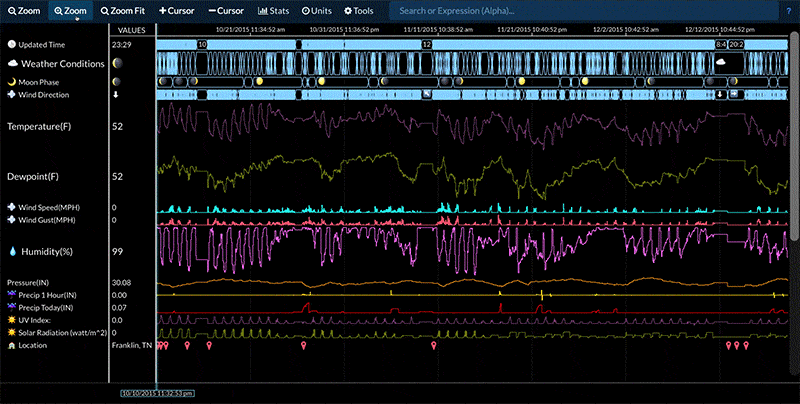Click the clock icon beside Updated Time
The width and height of the screenshot is (800, 404).
[12, 44]
